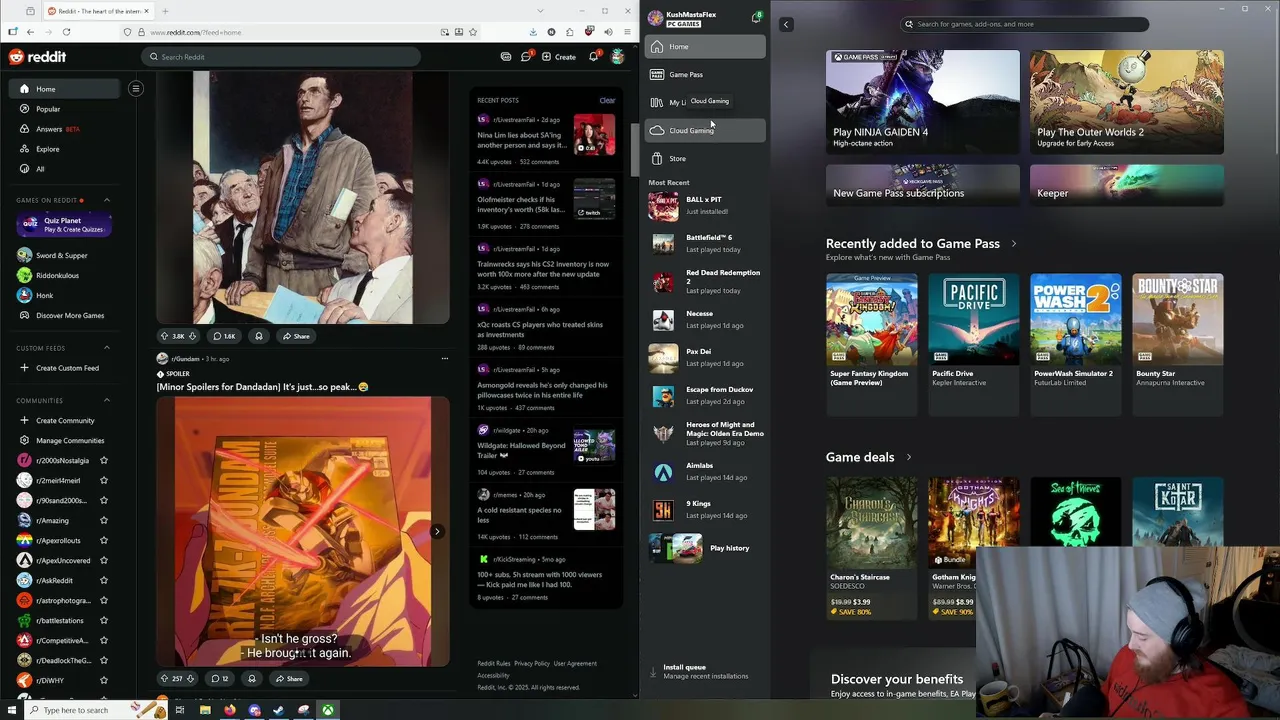Bookmark this page with star icon
Viewport: 1280px width, 720px height.
pyautogui.click(x=474, y=32)
